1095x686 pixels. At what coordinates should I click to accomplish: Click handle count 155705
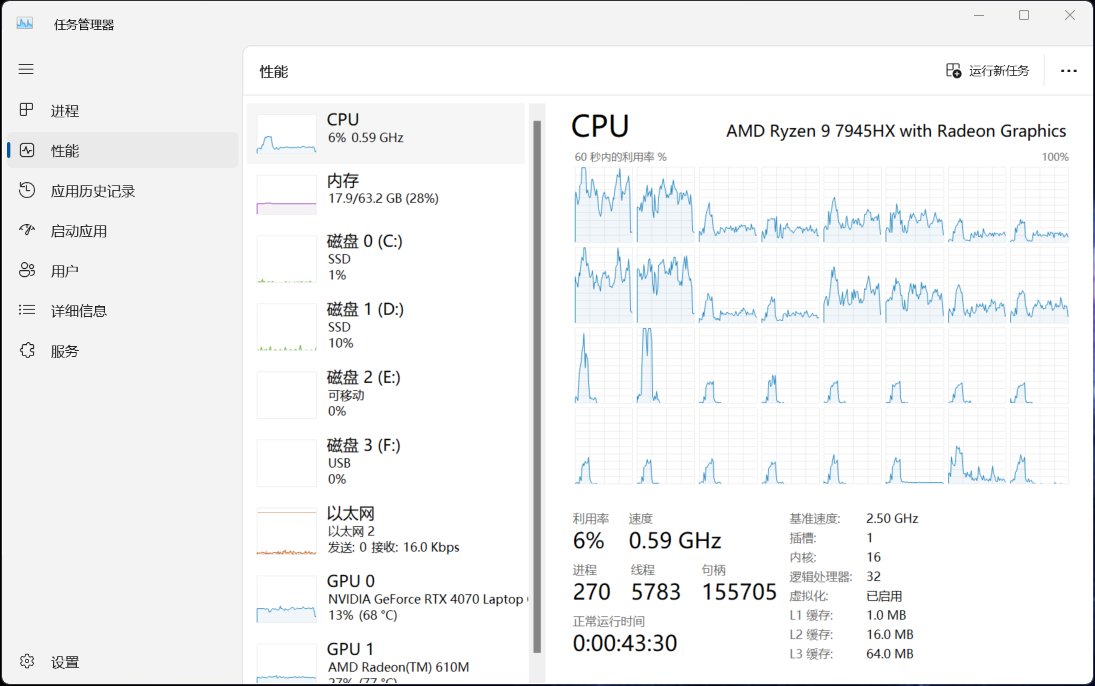739,592
